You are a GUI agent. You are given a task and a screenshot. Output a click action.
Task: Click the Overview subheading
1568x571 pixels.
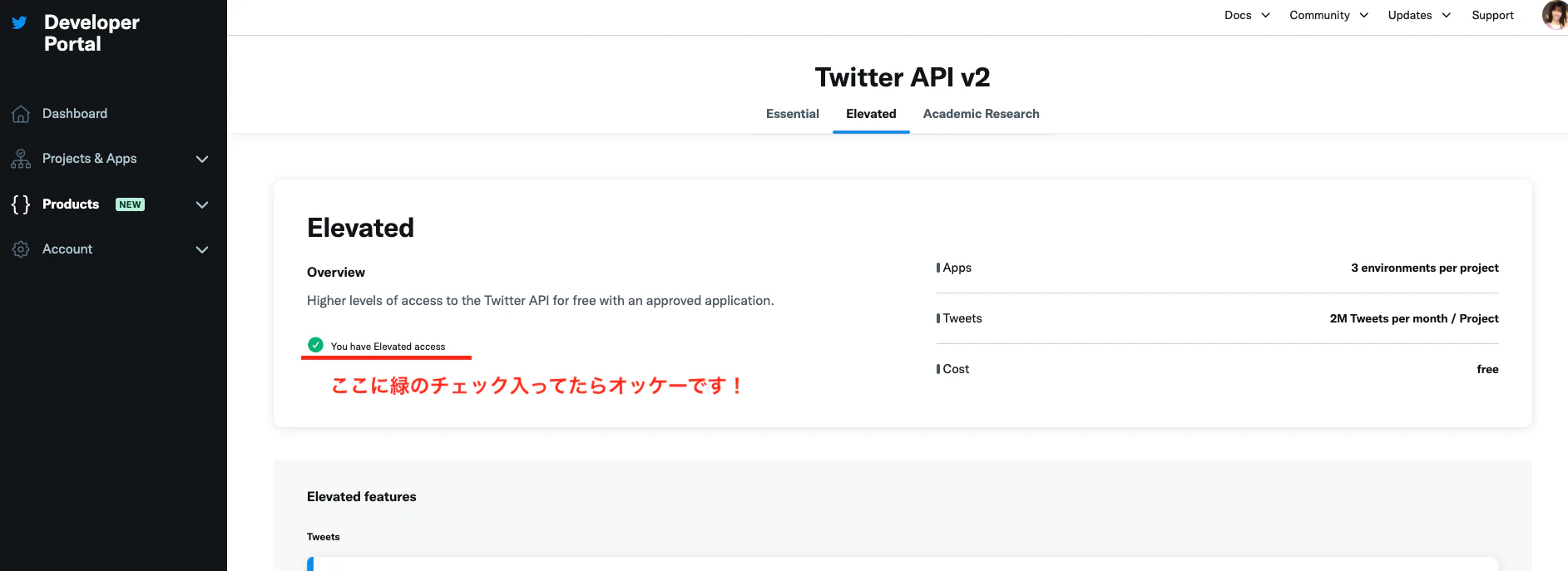coord(336,273)
